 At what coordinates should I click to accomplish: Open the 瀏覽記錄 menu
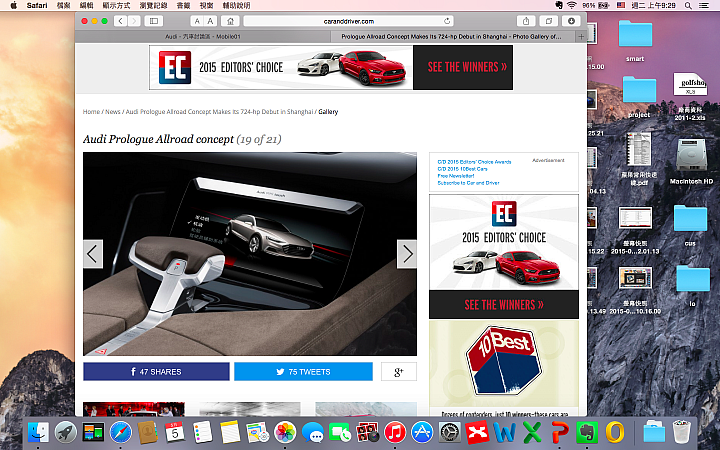153,6
